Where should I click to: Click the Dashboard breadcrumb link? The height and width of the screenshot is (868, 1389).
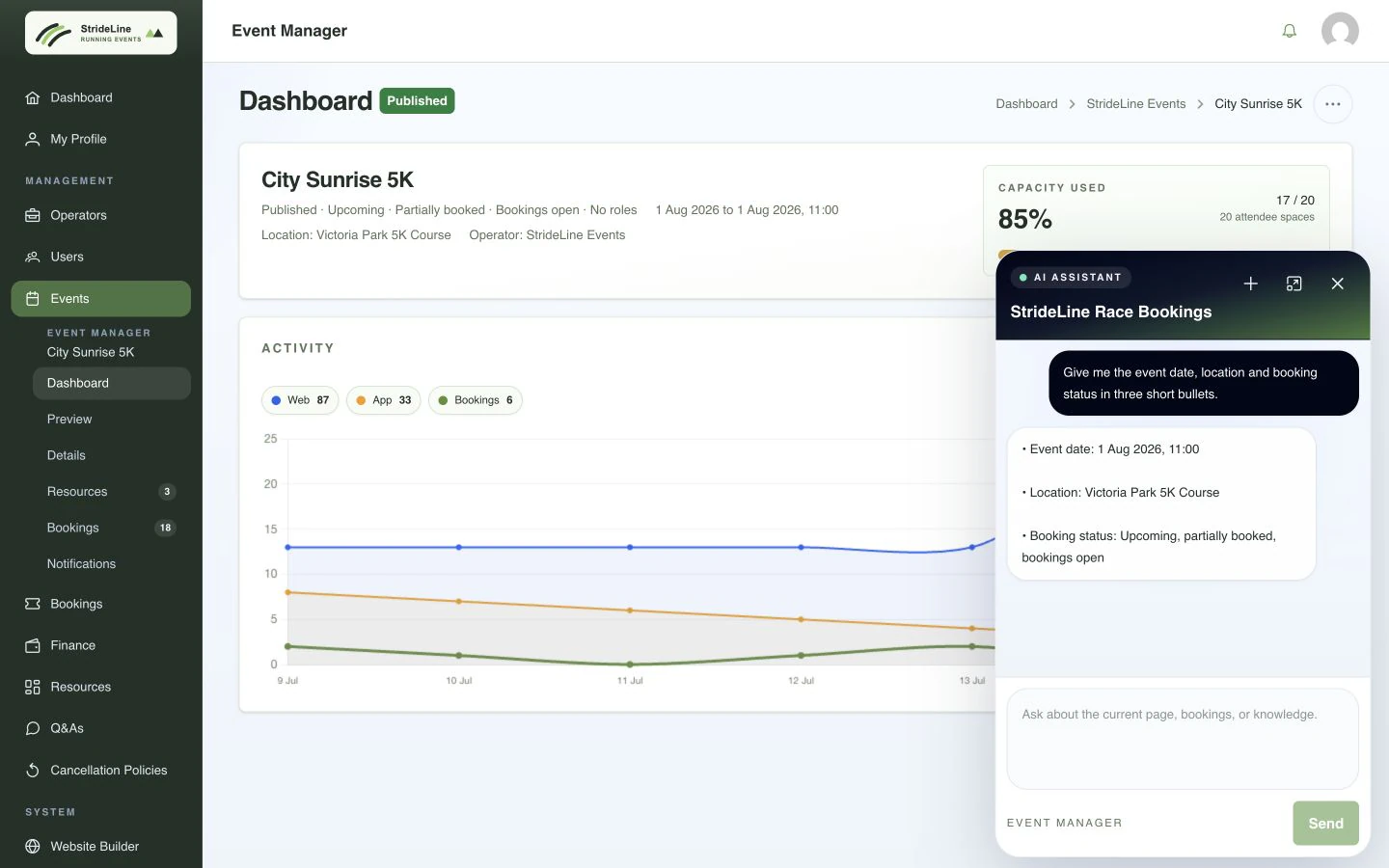1026,104
